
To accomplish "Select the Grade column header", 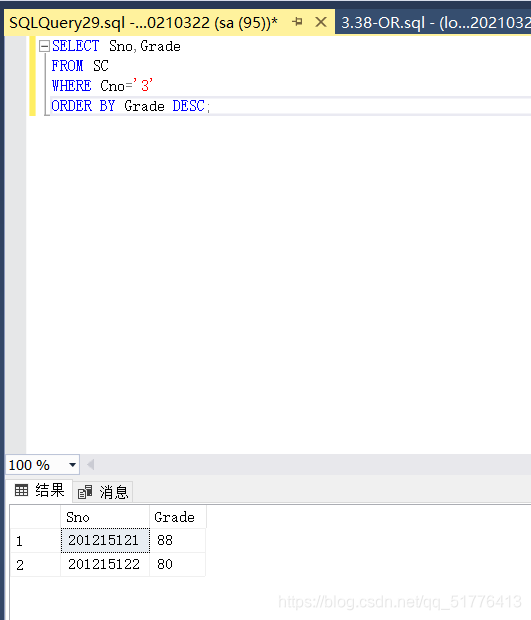I will click(x=178, y=517).
